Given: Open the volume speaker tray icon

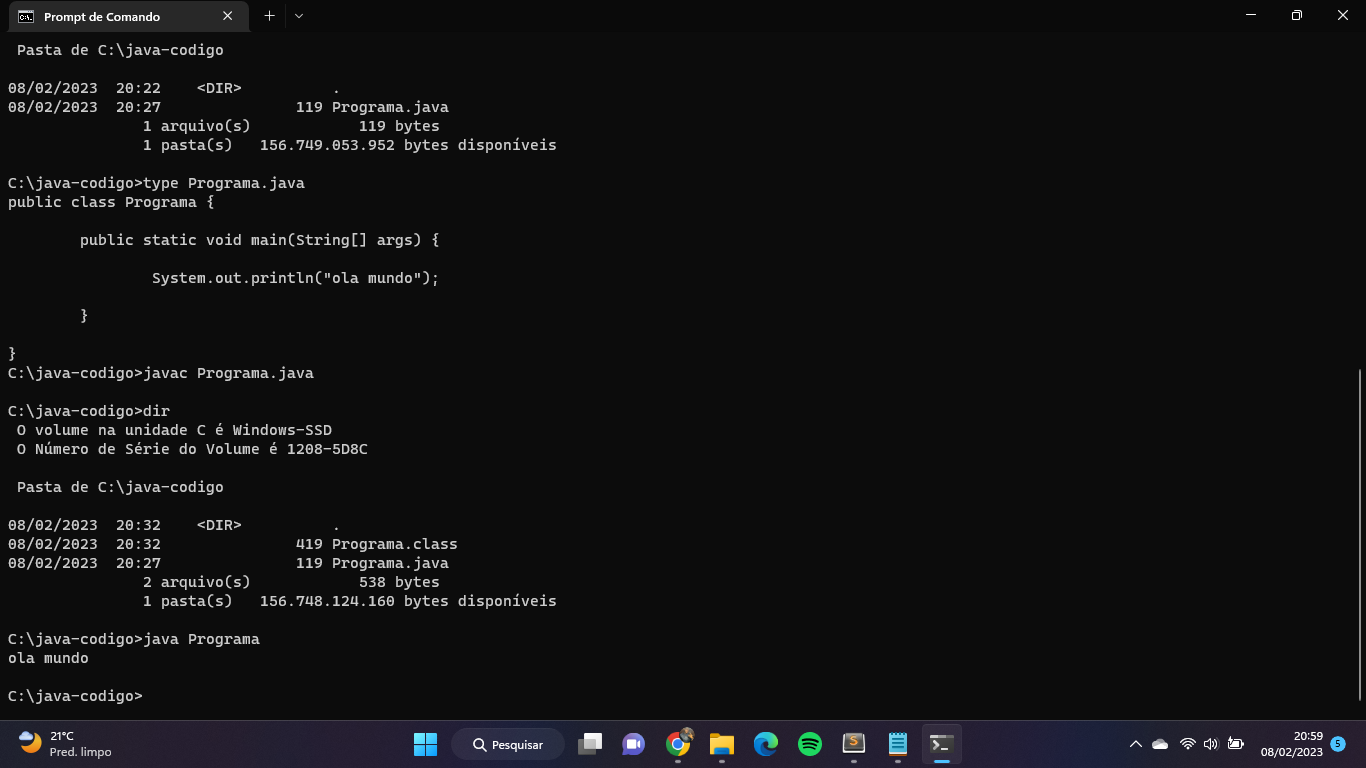Looking at the screenshot, I should (x=1211, y=744).
